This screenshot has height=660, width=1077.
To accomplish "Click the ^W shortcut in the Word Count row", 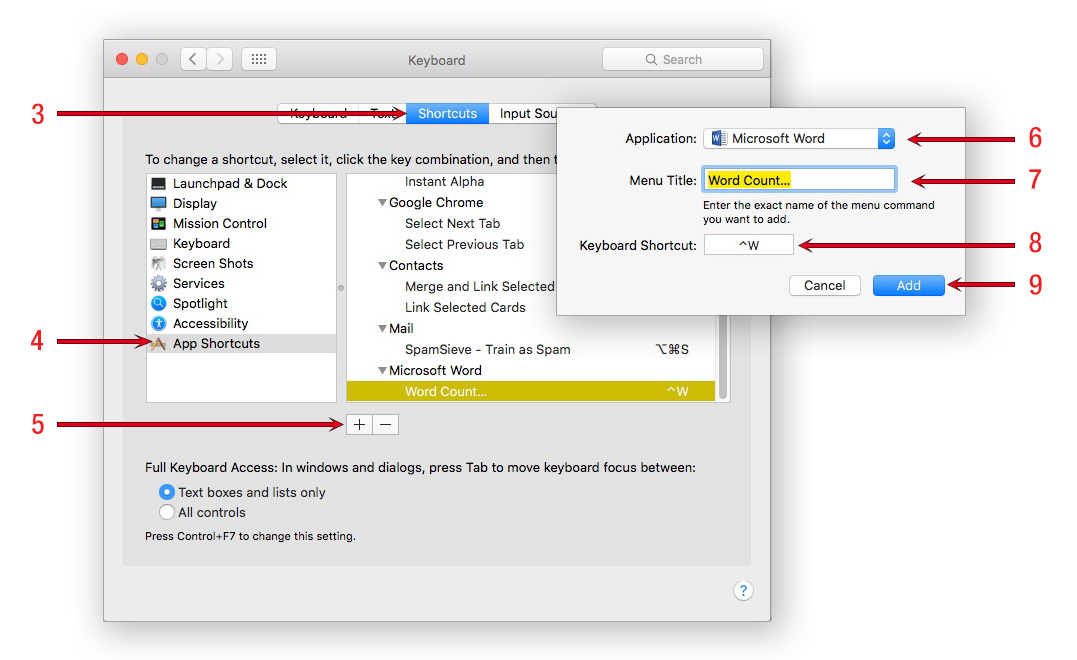I will (677, 391).
